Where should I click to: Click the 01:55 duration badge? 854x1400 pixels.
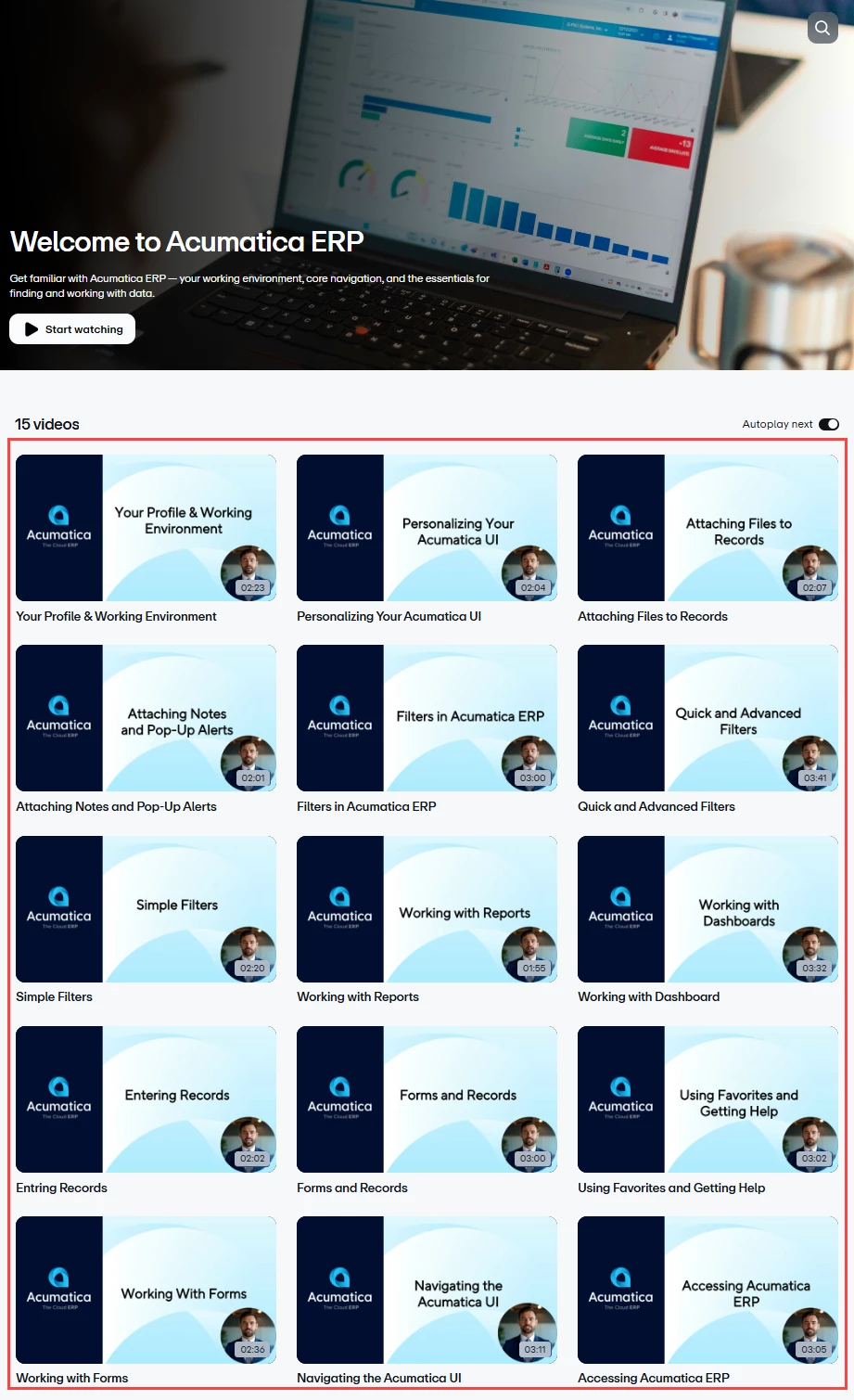click(534, 968)
